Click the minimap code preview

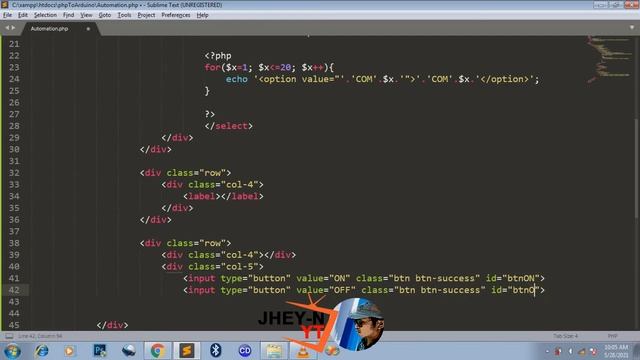coord(609,59)
